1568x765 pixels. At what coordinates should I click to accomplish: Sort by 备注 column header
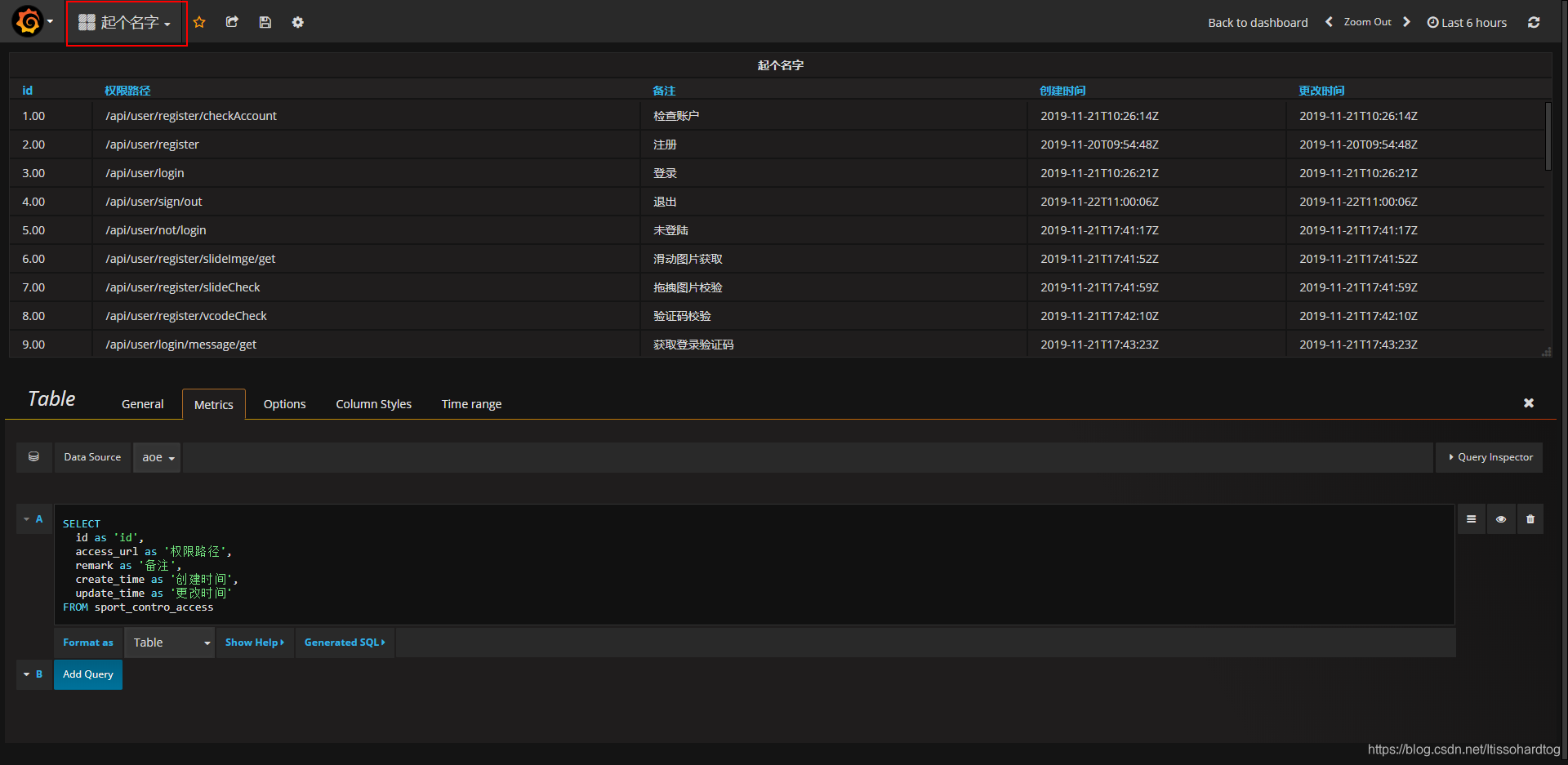[664, 91]
